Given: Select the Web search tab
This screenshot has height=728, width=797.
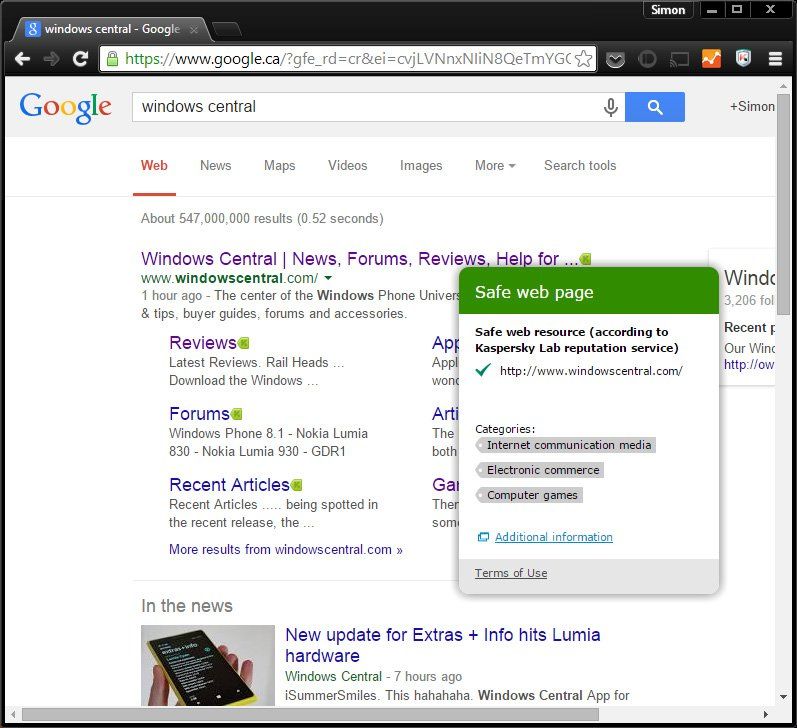Looking at the screenshot, I should click(x=154, y=165).
